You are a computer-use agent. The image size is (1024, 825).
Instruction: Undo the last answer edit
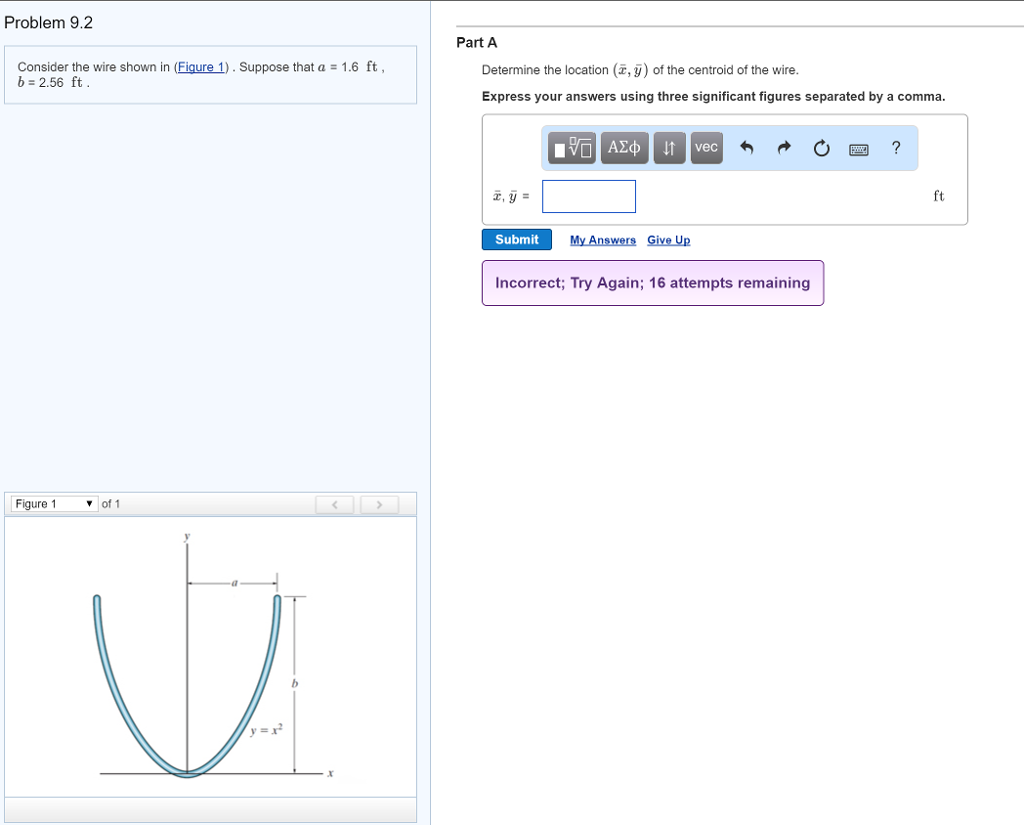[x=746, y=147]
